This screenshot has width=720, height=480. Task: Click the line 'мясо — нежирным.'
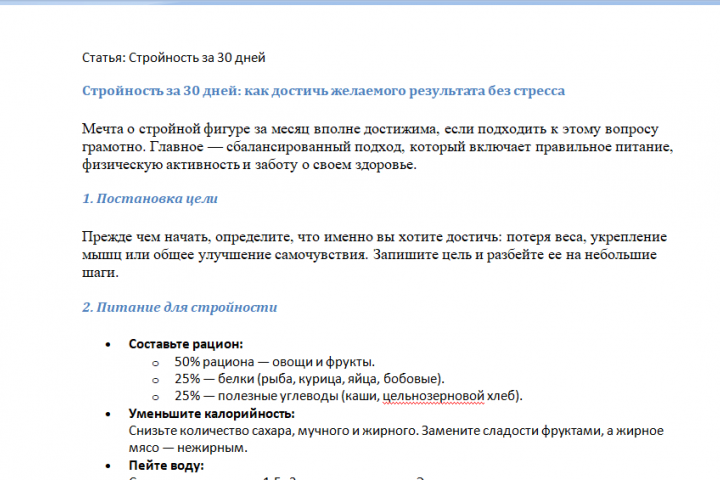click(x=188, y=448)
